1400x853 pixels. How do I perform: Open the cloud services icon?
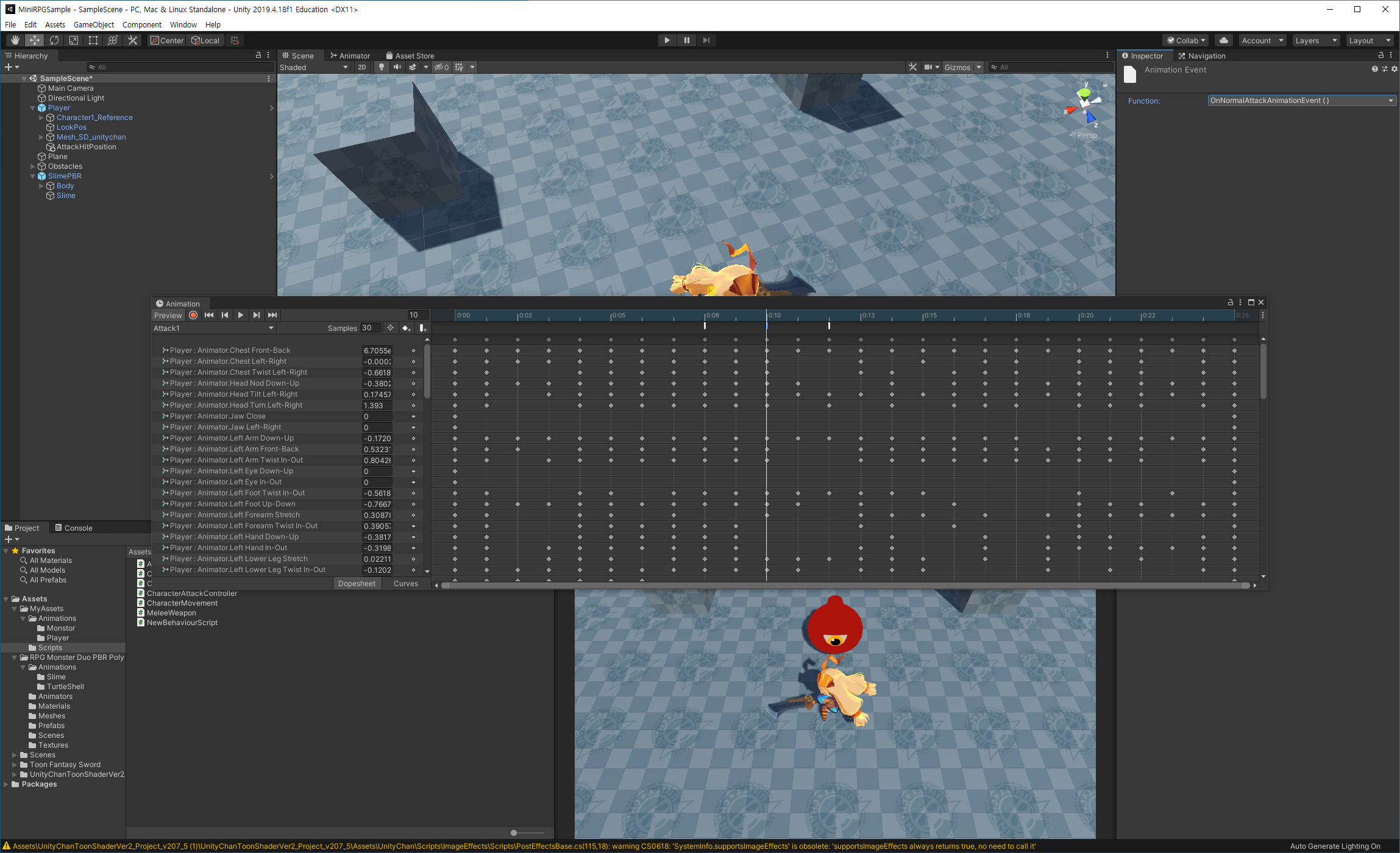1224,40
